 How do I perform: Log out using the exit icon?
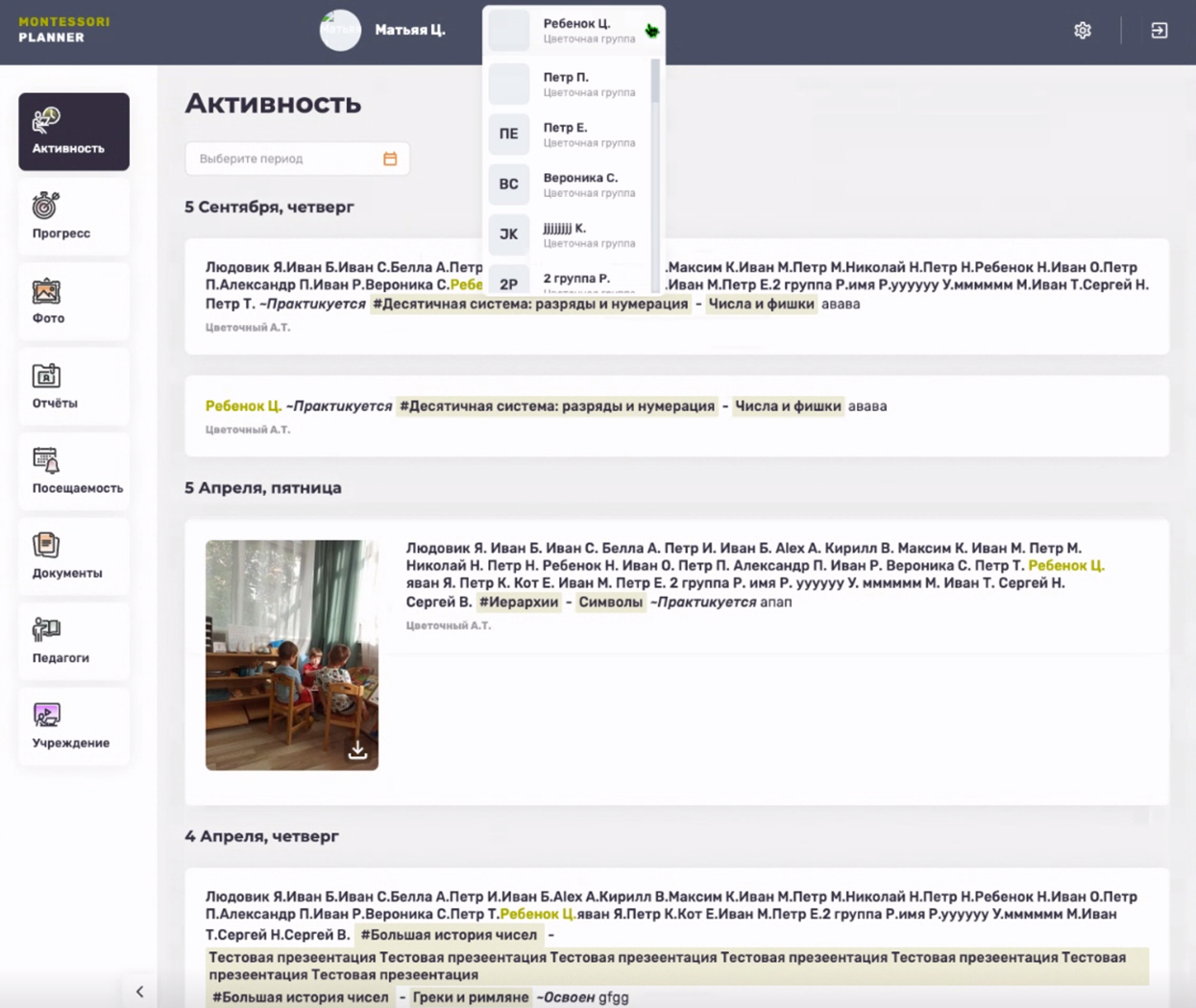[x=1159, y=31]
